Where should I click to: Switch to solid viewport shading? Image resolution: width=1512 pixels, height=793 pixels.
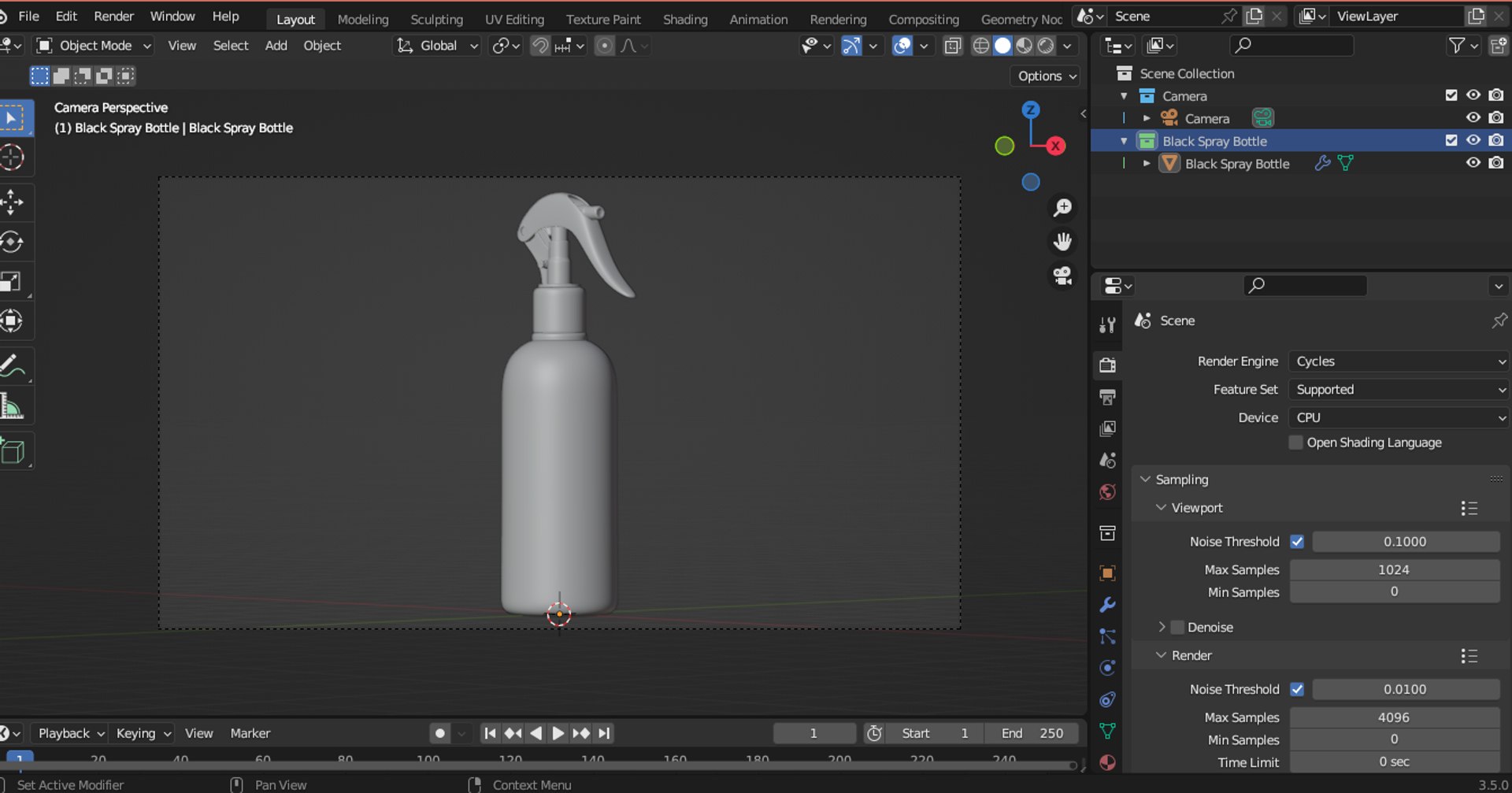click(1002, 46)
